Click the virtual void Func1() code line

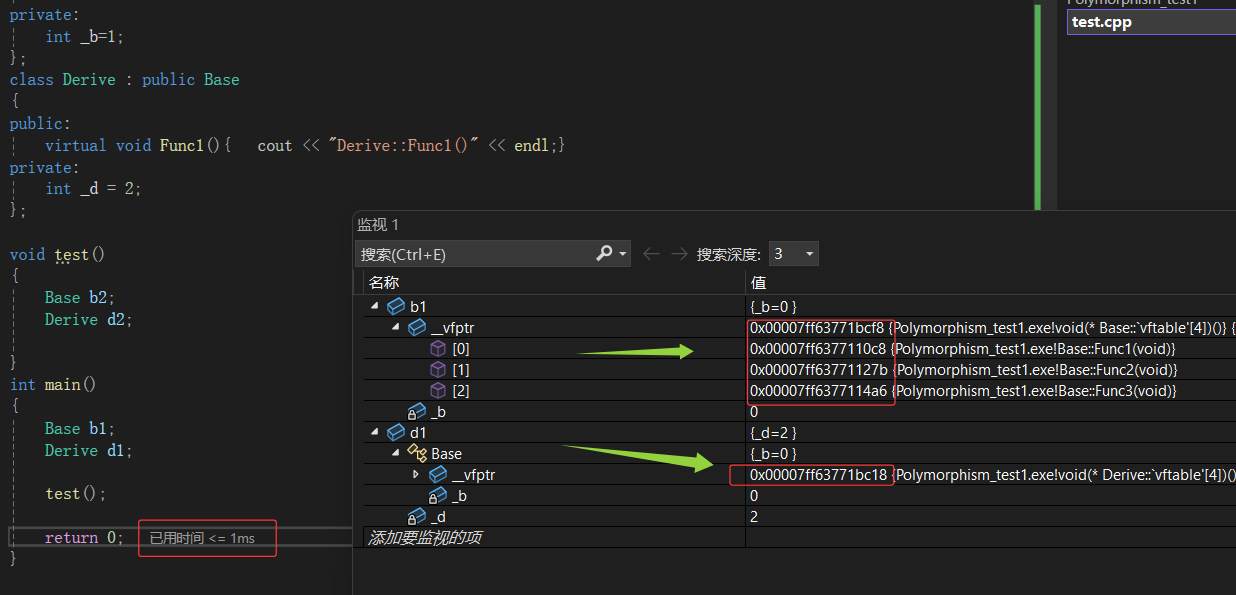point(305,145)
